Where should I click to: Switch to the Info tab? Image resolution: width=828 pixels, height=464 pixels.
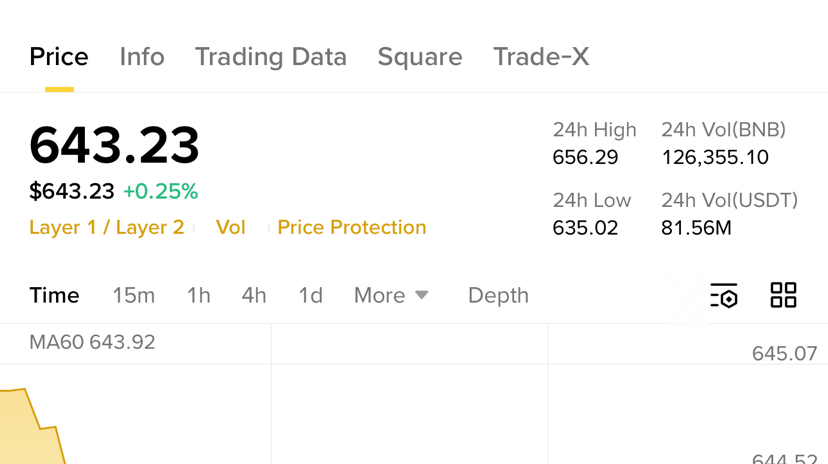[142, 57]
